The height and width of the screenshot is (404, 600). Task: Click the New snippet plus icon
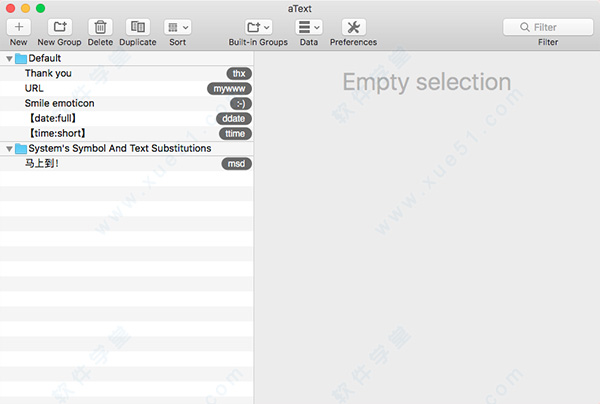[x=18, y=27]
